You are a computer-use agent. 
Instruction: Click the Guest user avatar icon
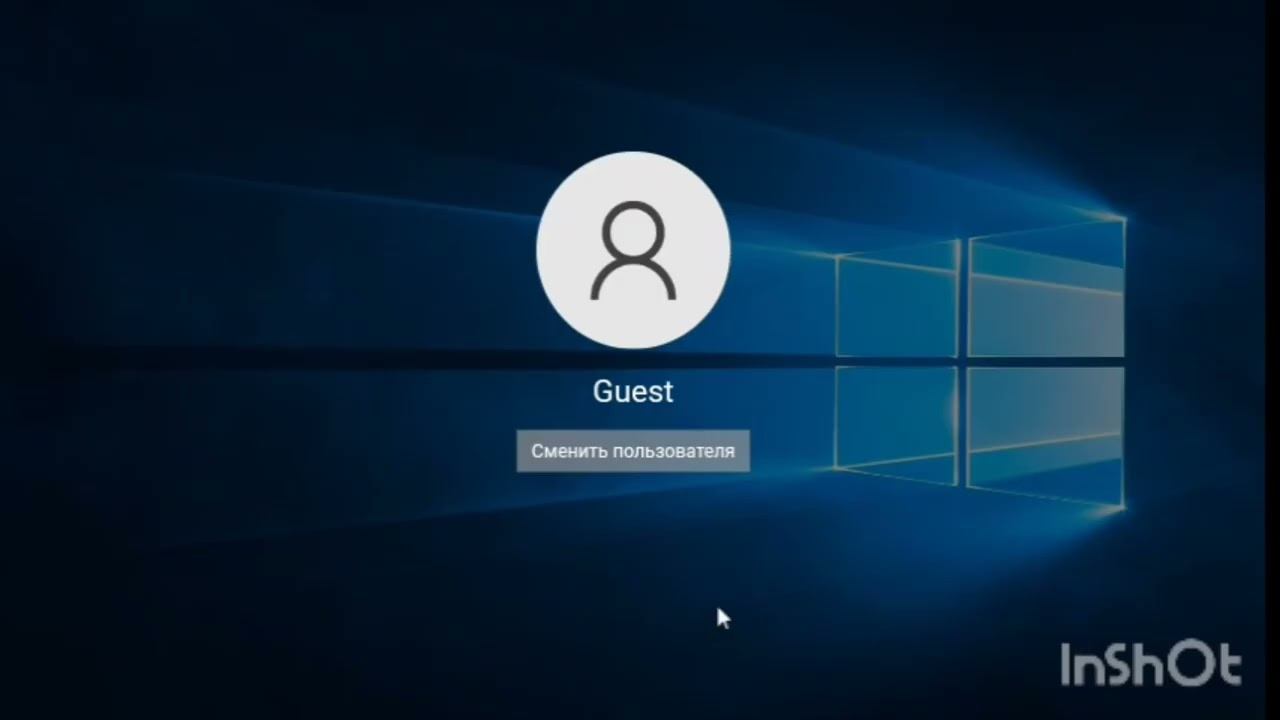633,250
